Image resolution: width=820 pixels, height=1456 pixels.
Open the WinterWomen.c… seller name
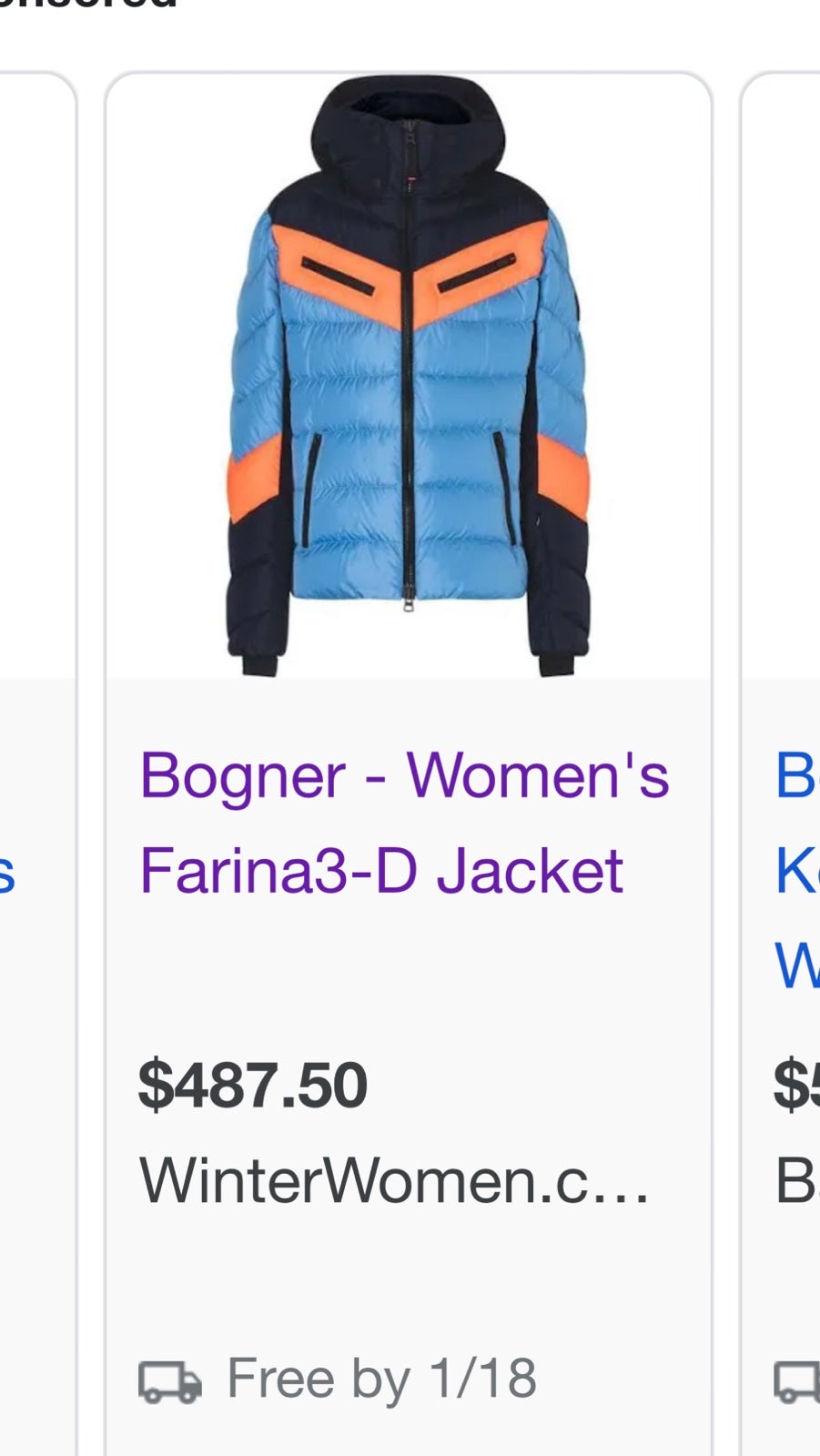(x=394, y=1180)
